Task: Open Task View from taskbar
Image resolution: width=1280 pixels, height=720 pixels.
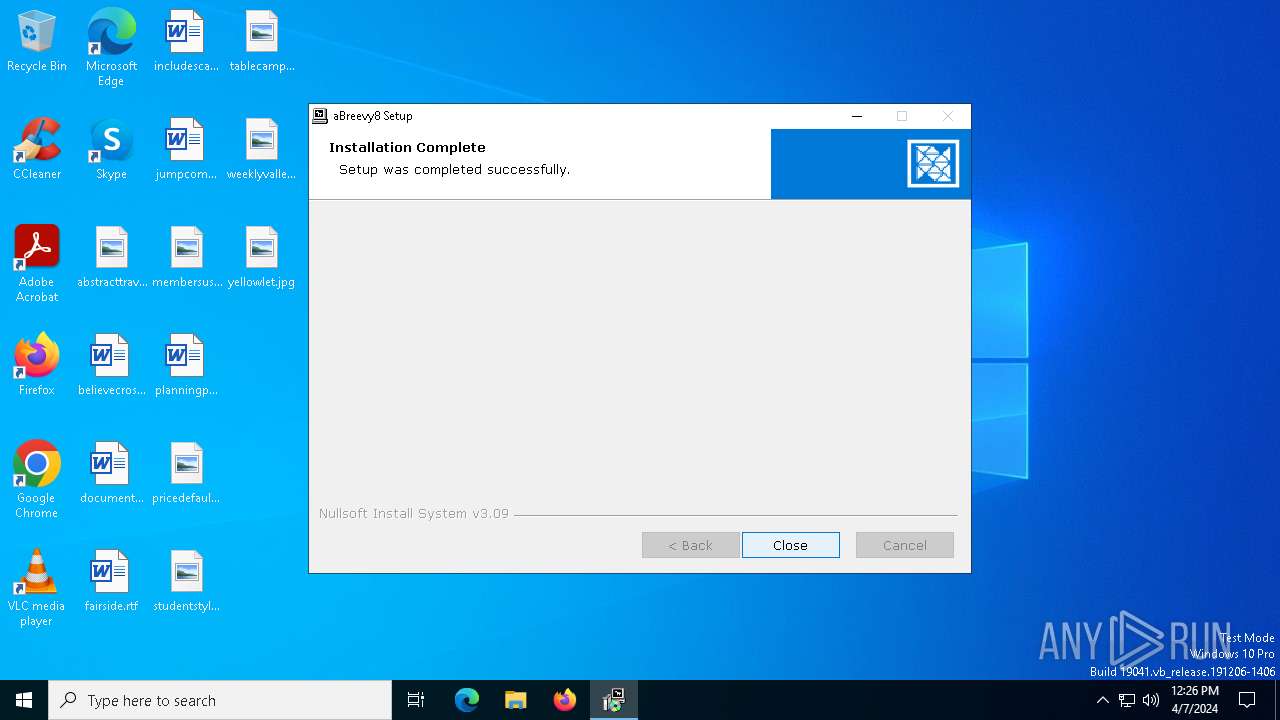Action: pyautogui.click(x=416, y=700)
